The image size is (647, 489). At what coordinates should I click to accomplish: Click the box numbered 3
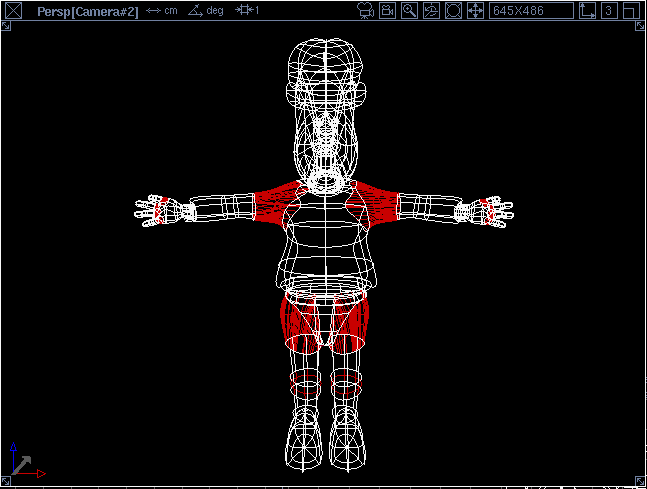(x=609, y=11)
